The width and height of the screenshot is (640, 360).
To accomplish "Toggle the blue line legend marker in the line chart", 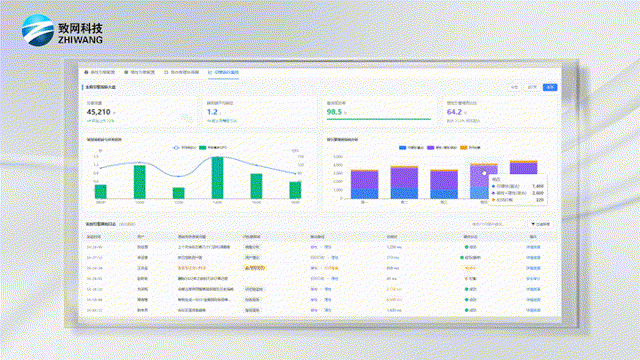I will click(176, 148).
